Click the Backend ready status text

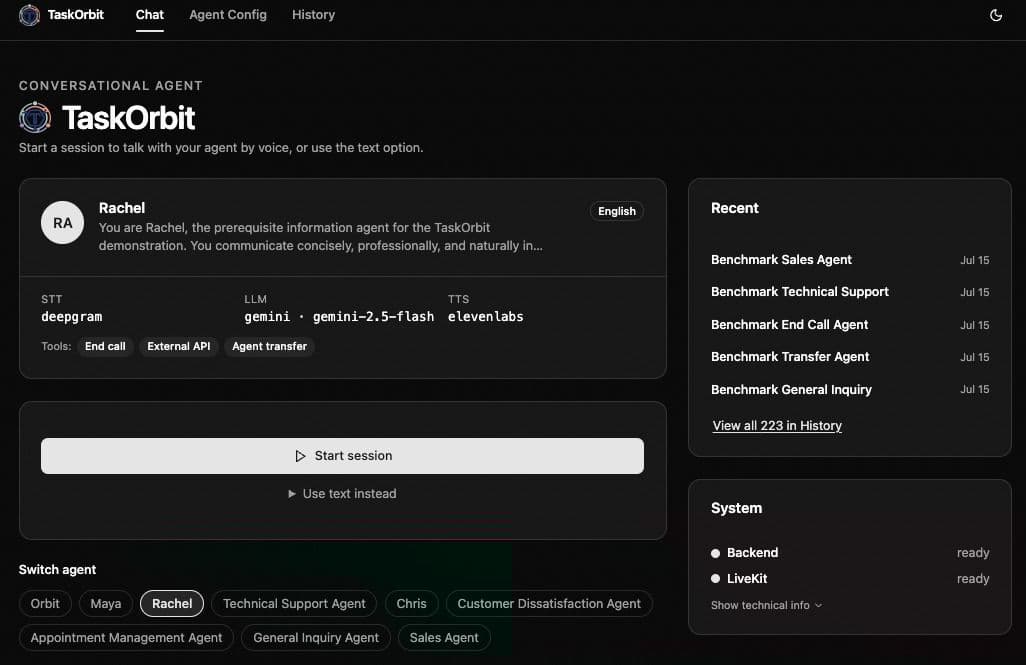click(x=973, y=553)
